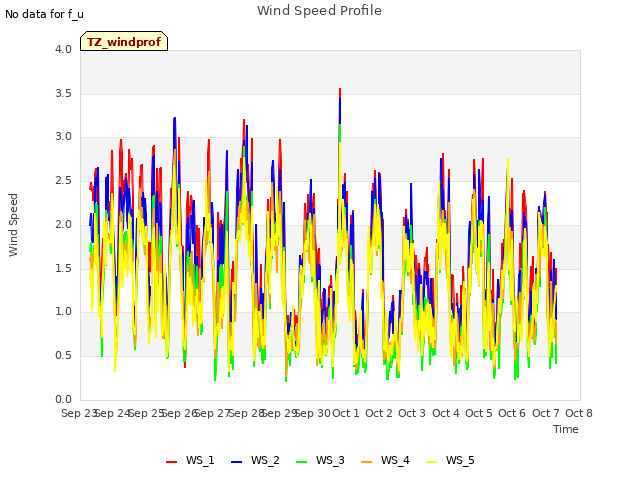The height and width of the screenshot is (480, 640).
Task: Click the 3.5 y-axis tick label
Action: (x=63, y=93)
